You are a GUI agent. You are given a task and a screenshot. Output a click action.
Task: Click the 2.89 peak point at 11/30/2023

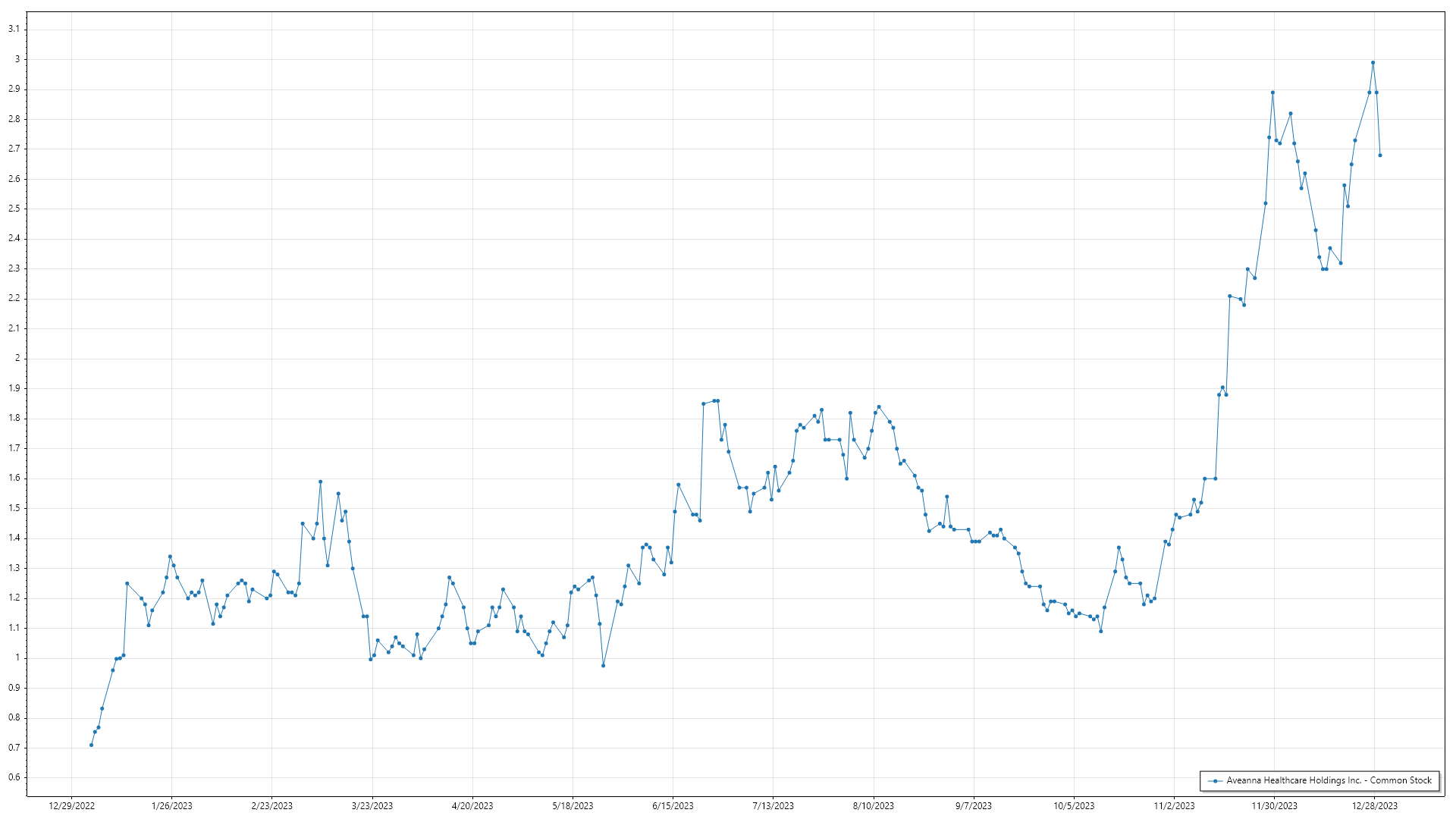(x=1272, y=93)
